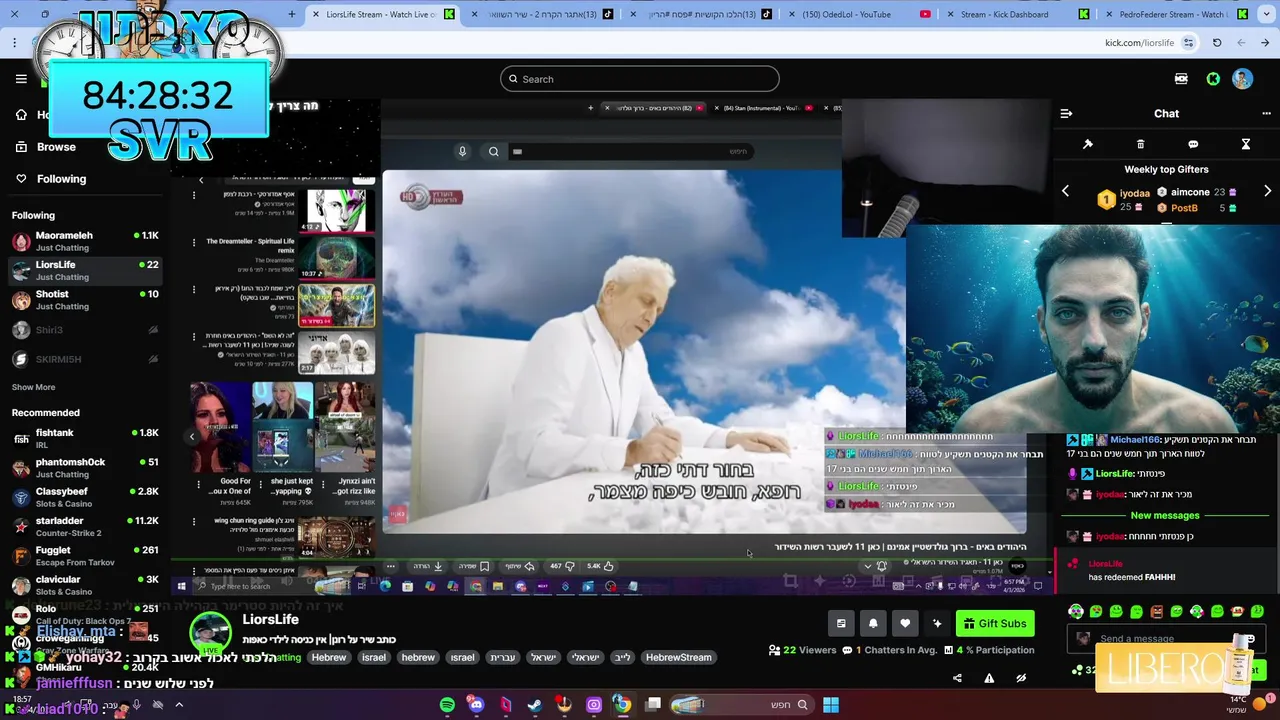The image size is (1280, 720).
Task: Click the channel info card icon
Action: point(841,623)
